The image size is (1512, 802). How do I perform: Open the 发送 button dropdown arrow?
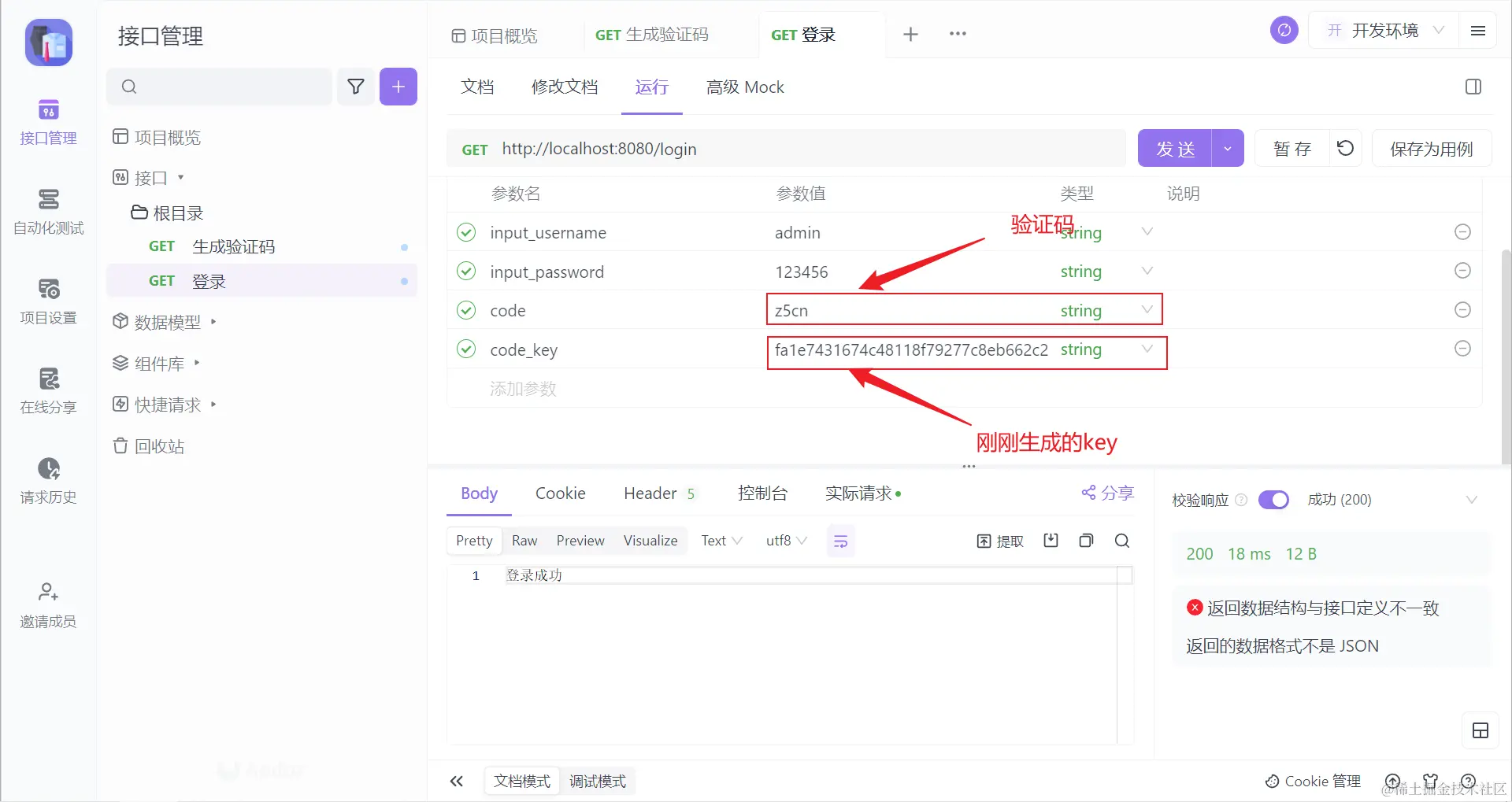[1227, 148]
